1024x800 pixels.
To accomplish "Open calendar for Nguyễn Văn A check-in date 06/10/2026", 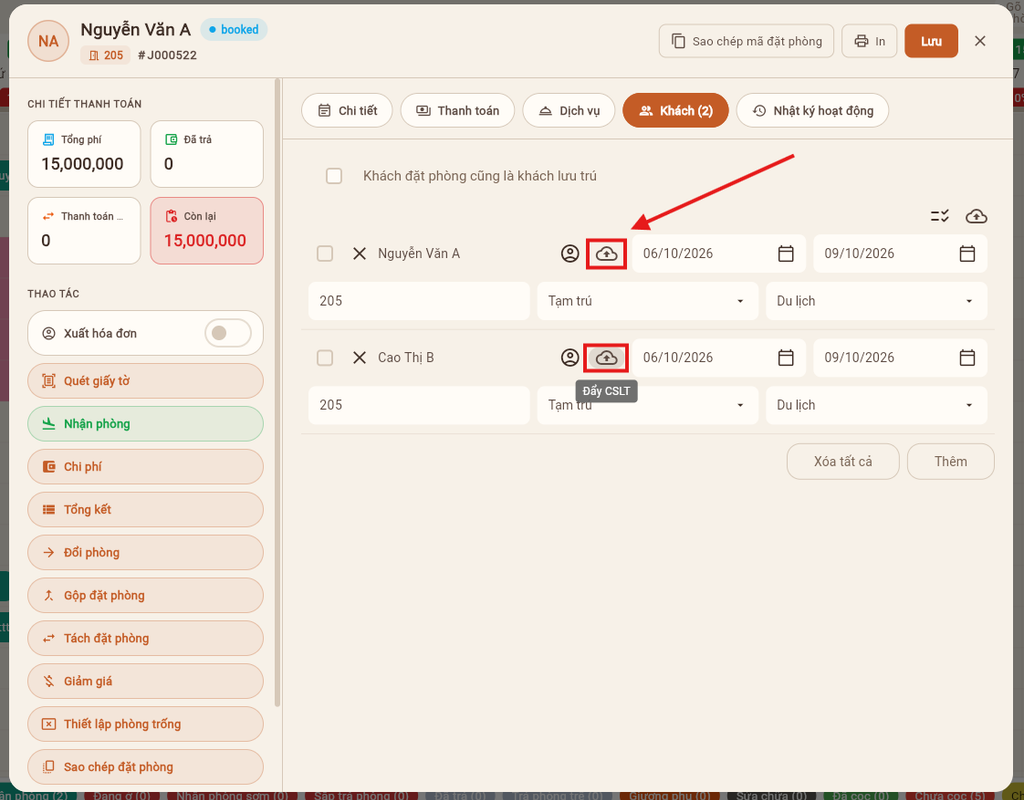I will click(x=786, y=253).
